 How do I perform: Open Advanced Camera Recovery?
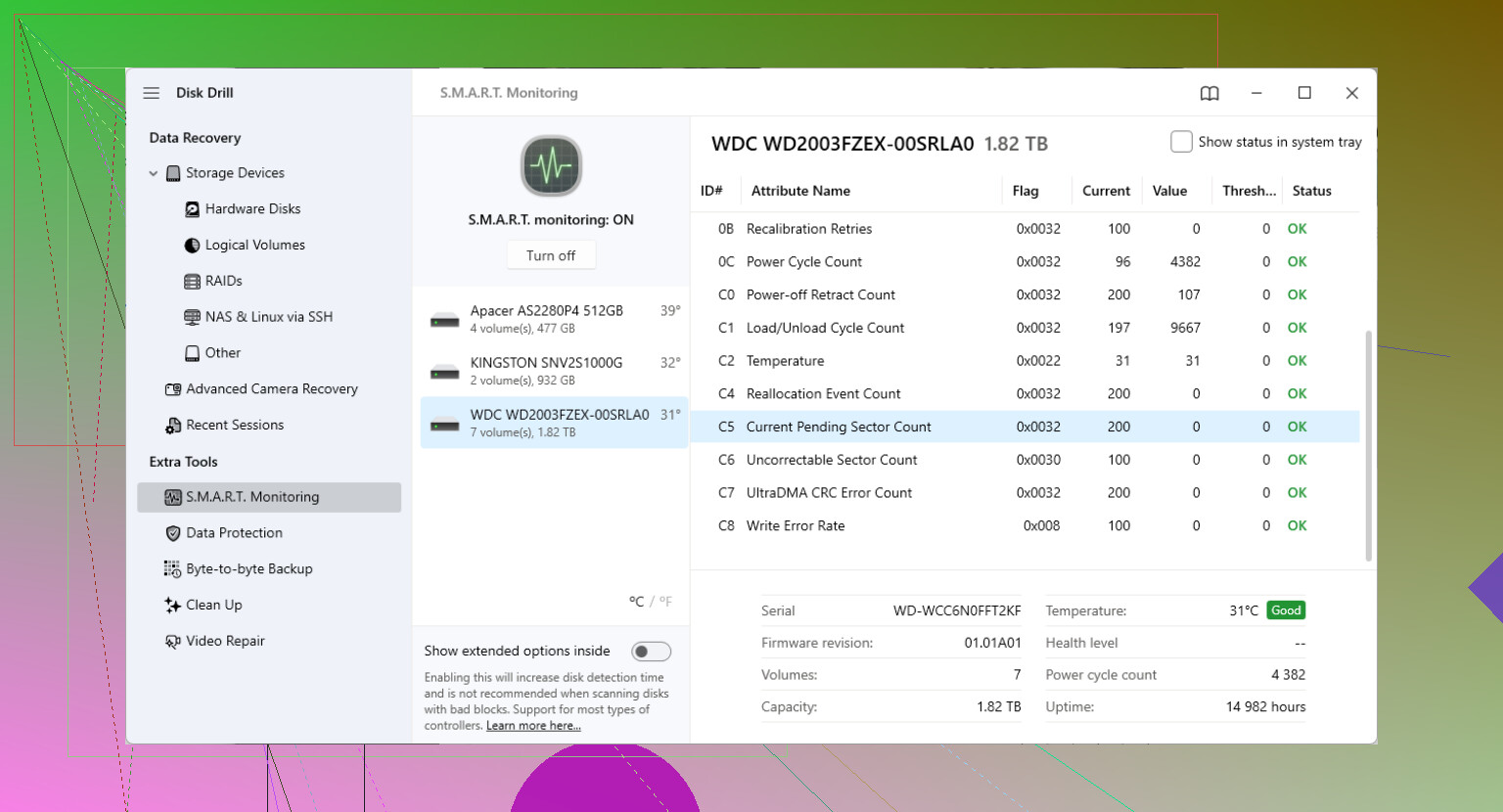click(272, 389)
